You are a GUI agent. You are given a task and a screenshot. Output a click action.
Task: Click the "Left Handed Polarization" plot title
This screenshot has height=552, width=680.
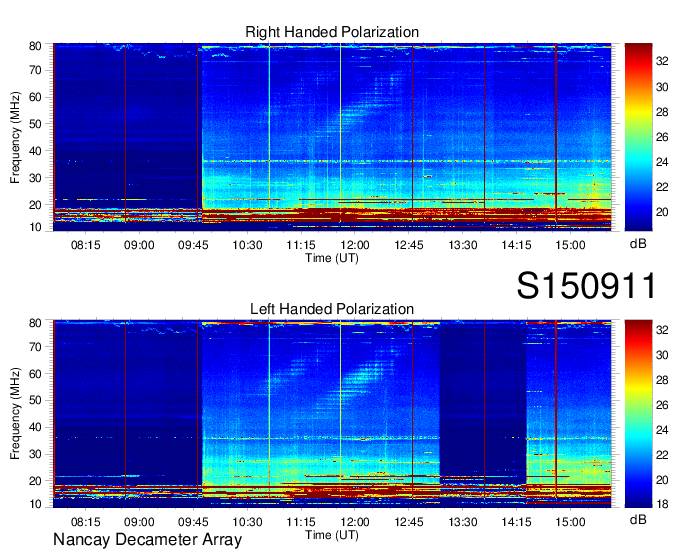332,309
